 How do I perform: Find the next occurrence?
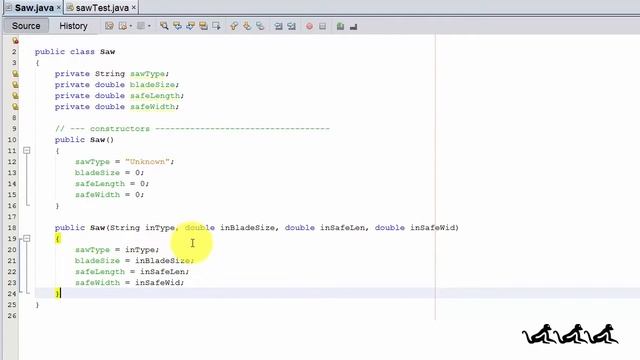(x=190, y=26)
